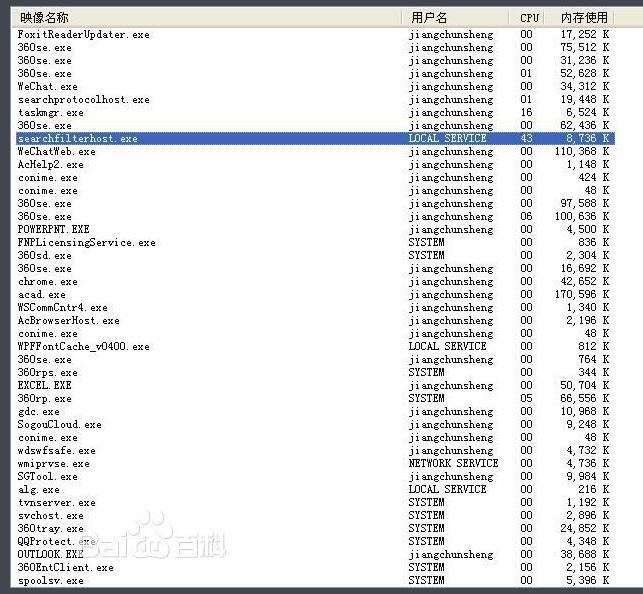Sort by the 内存使用 column header
The height and width of the screenshot is (594, 643).
click(579, 18)
